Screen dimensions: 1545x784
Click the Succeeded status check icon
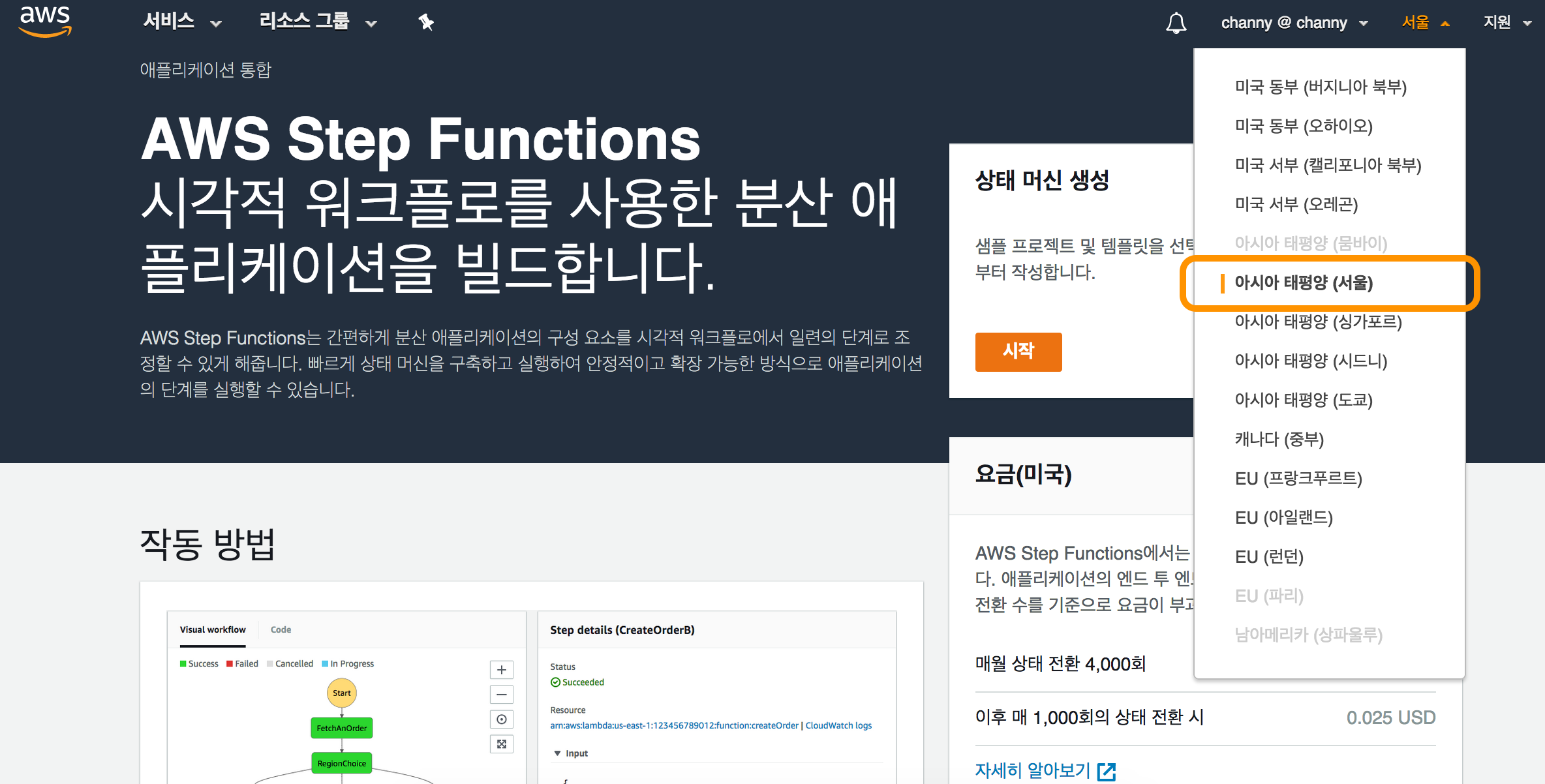[555, 682]
